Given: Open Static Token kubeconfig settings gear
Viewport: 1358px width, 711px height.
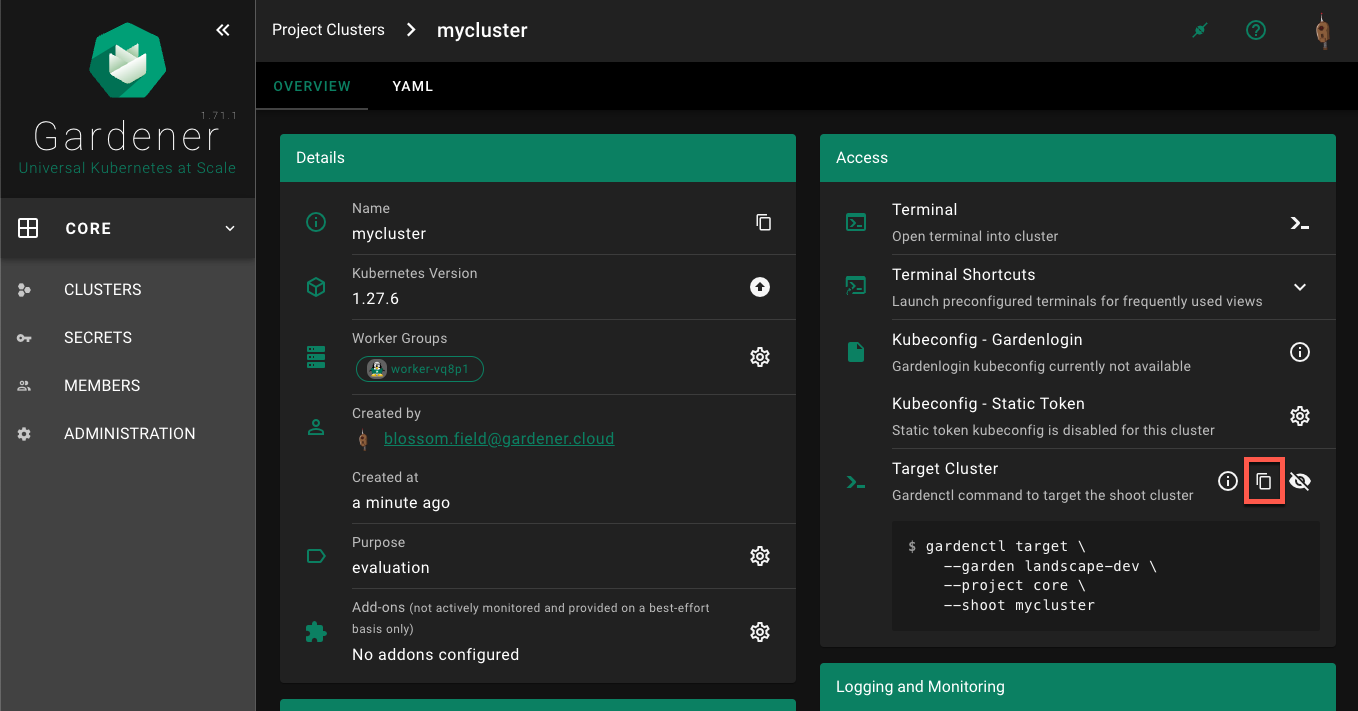Looking at the screenshot, I should pyautogui.click(x=1299, y=416).
